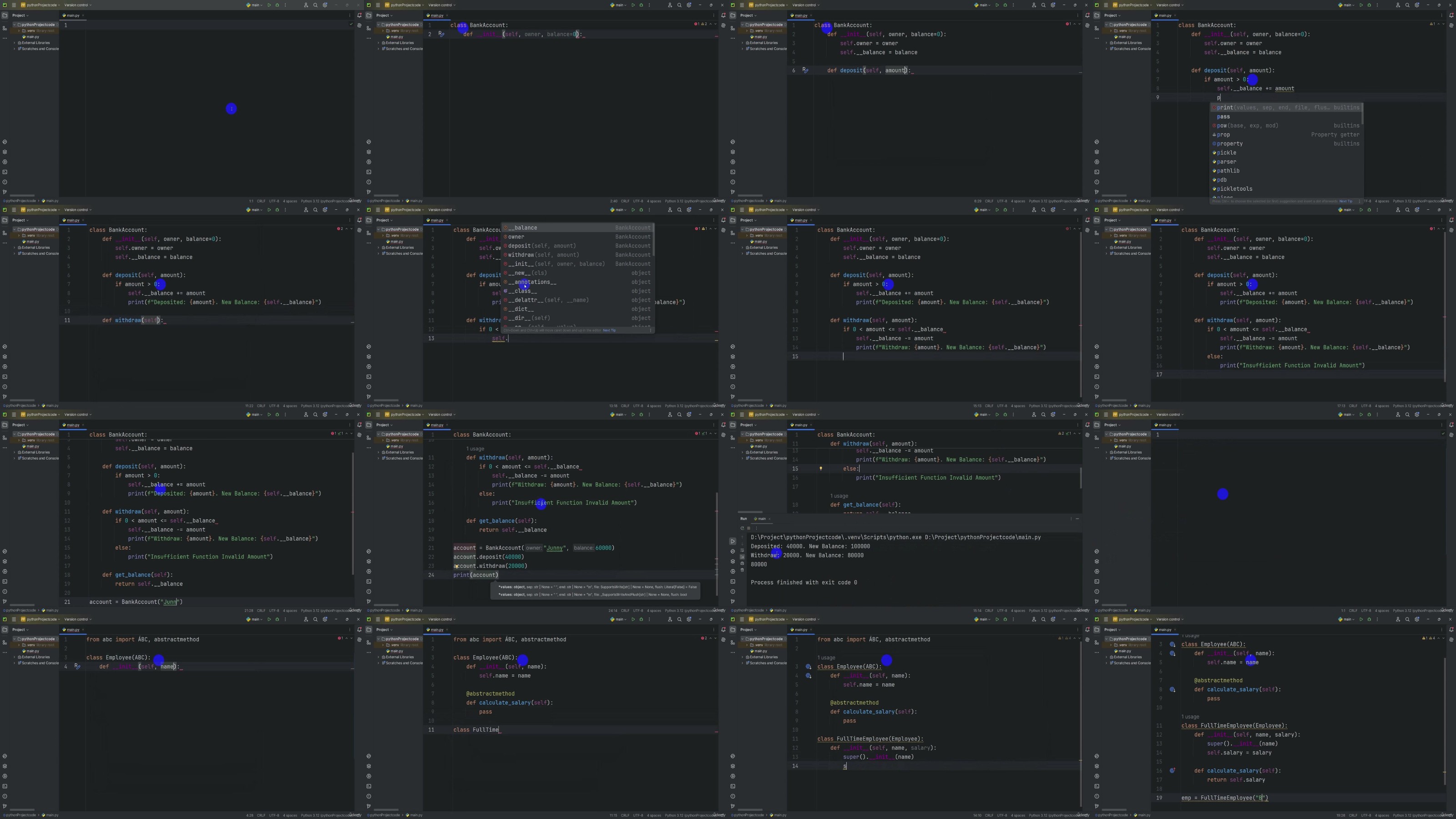Click the Stop icon in Run panel

point(749,528)
